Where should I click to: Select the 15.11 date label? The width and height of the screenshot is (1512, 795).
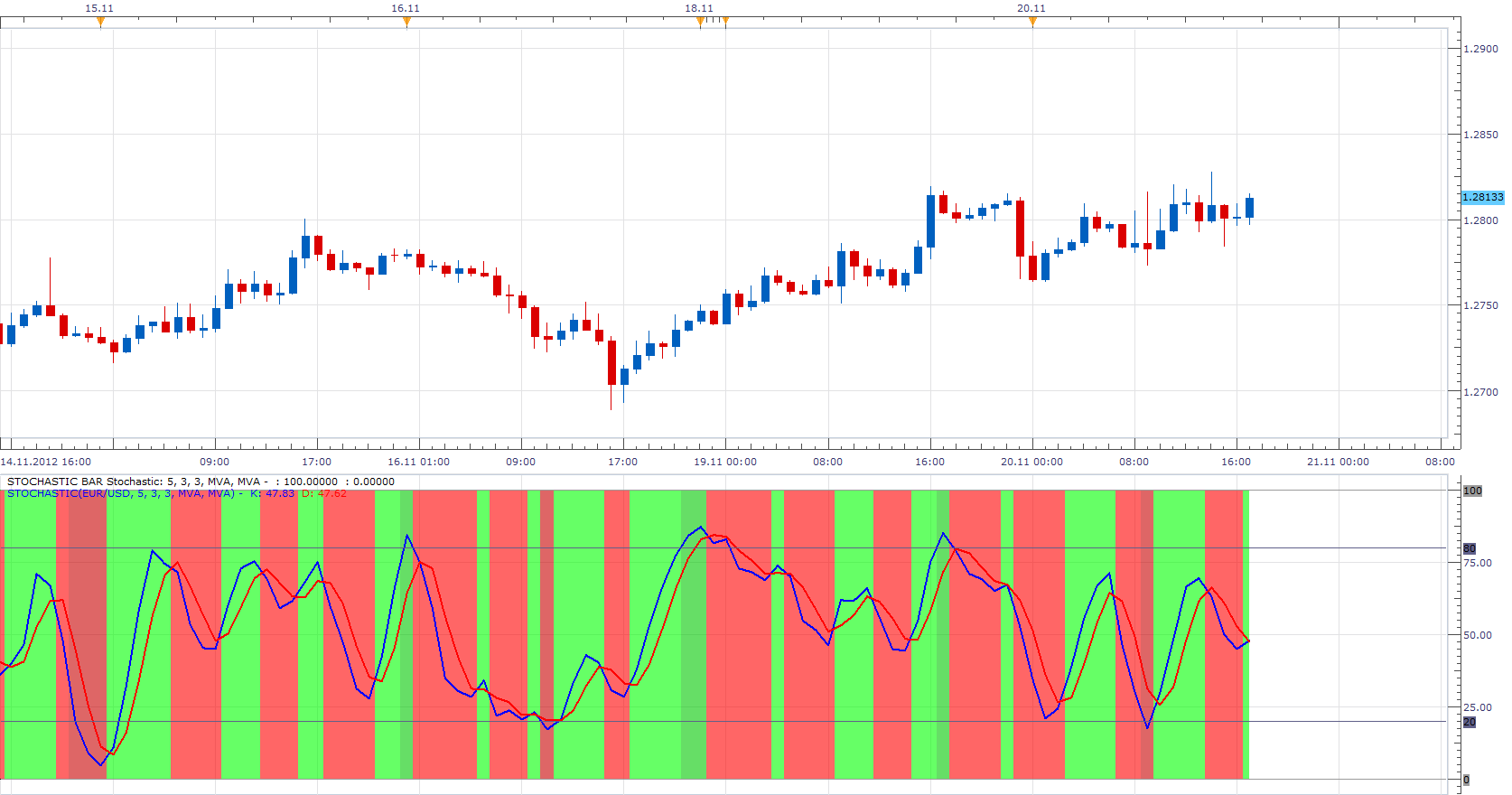pos(99,8)
